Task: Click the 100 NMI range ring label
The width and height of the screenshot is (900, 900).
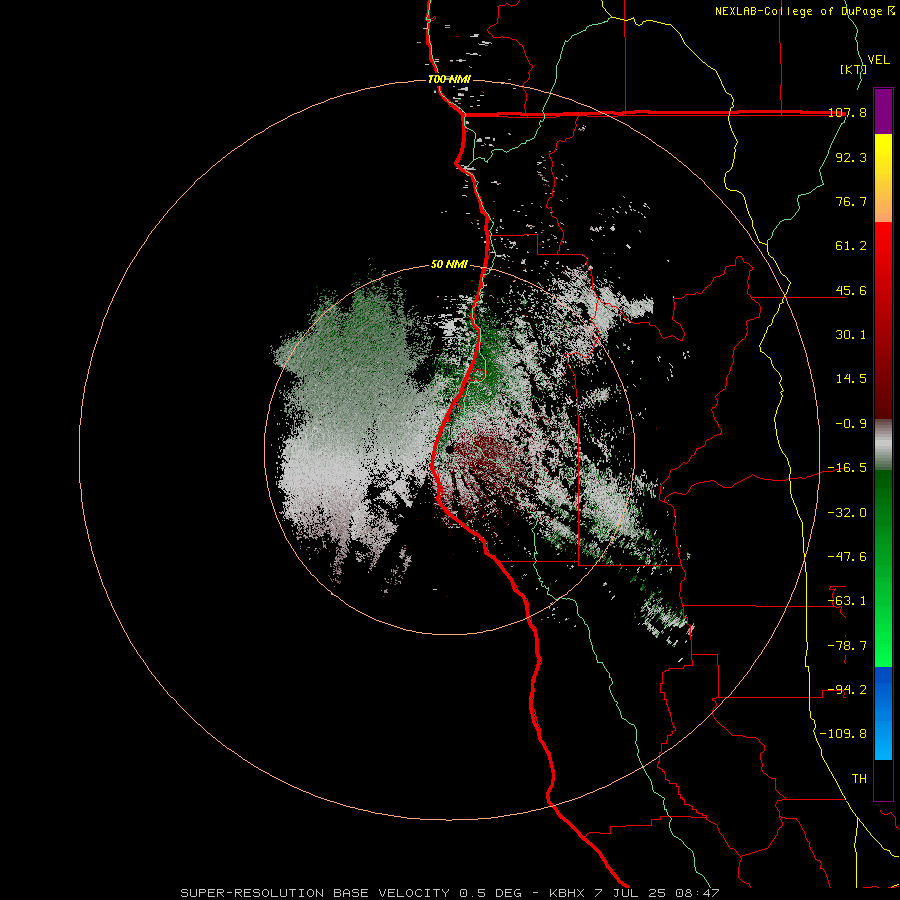Action: [x=449, y=79]
